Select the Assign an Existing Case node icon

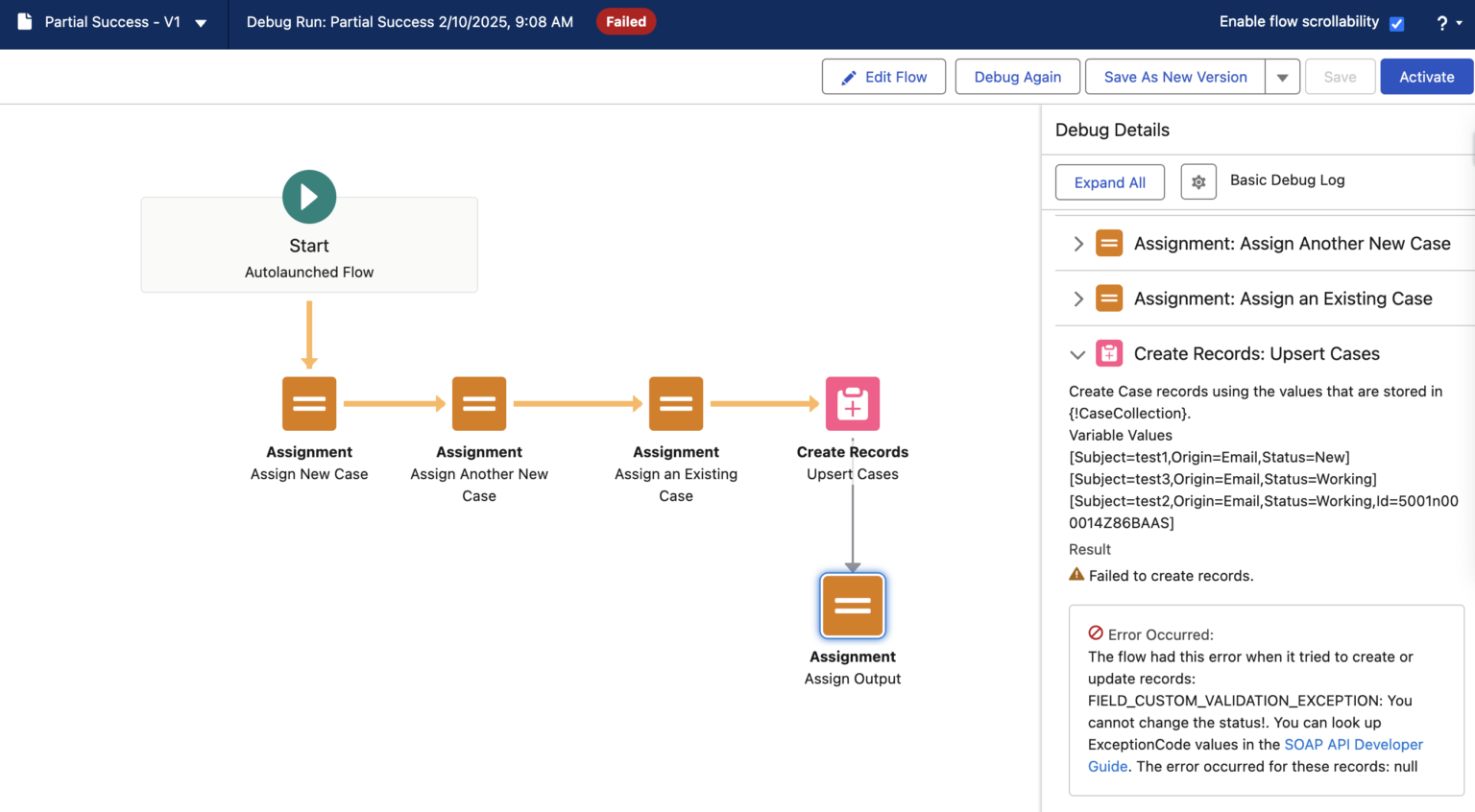tap(676, 403)
